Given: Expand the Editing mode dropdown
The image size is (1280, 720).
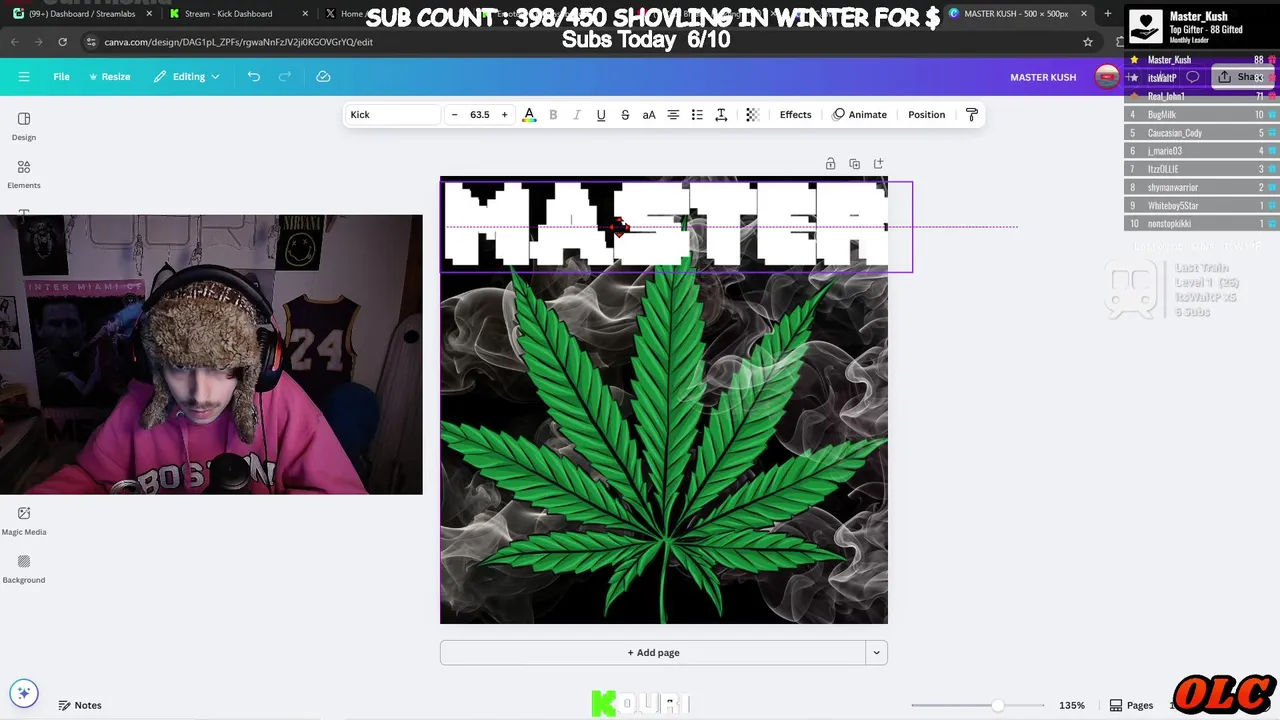Looking at the screenshot, I should pos(186,77).
